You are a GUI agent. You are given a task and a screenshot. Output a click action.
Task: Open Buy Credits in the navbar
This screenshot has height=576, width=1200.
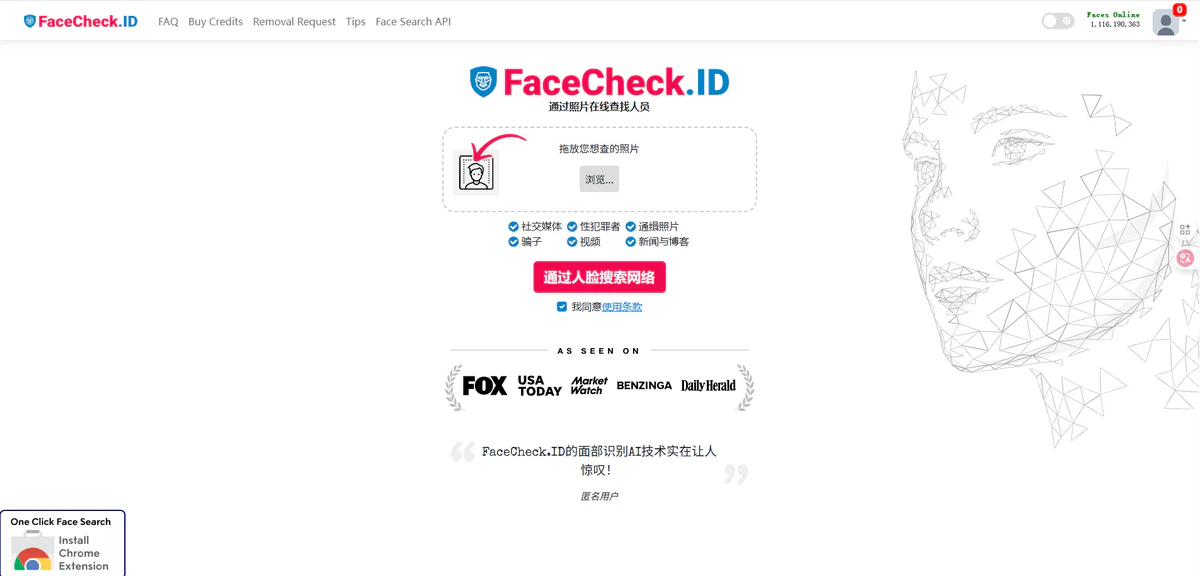[x=216, y=22]
